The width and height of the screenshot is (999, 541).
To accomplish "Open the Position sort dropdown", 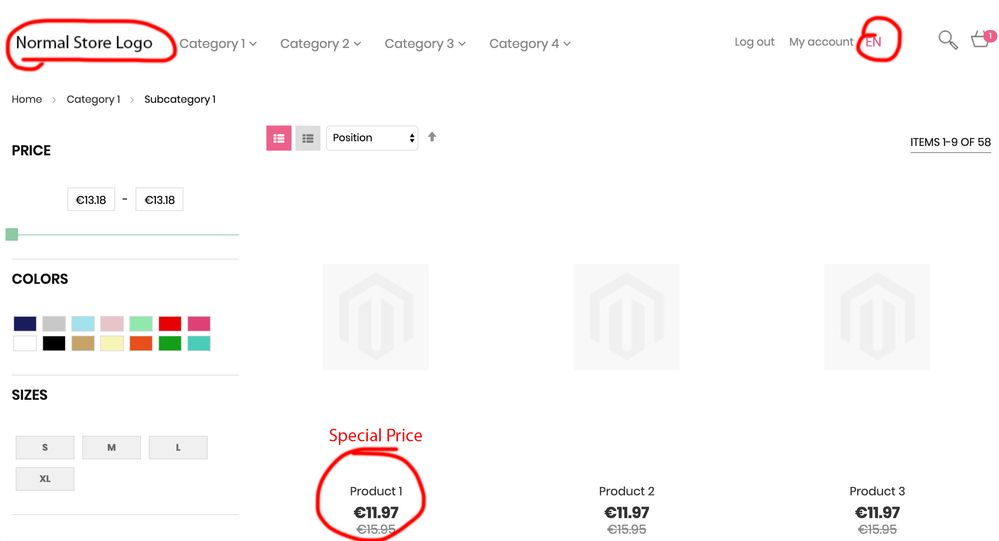I will click(x=372, y=138).
